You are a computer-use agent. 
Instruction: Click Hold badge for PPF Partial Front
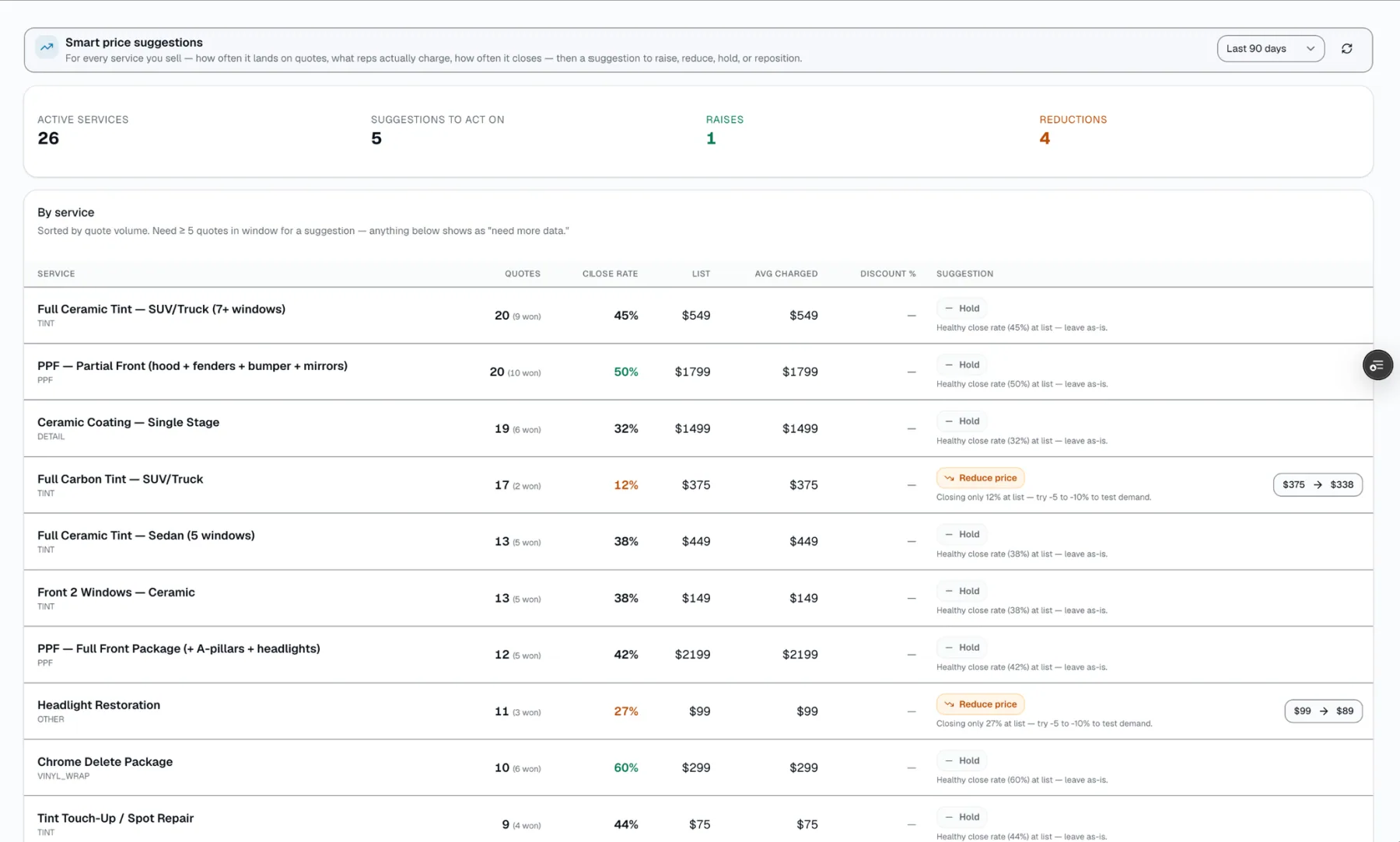click(x=962, y=365)
